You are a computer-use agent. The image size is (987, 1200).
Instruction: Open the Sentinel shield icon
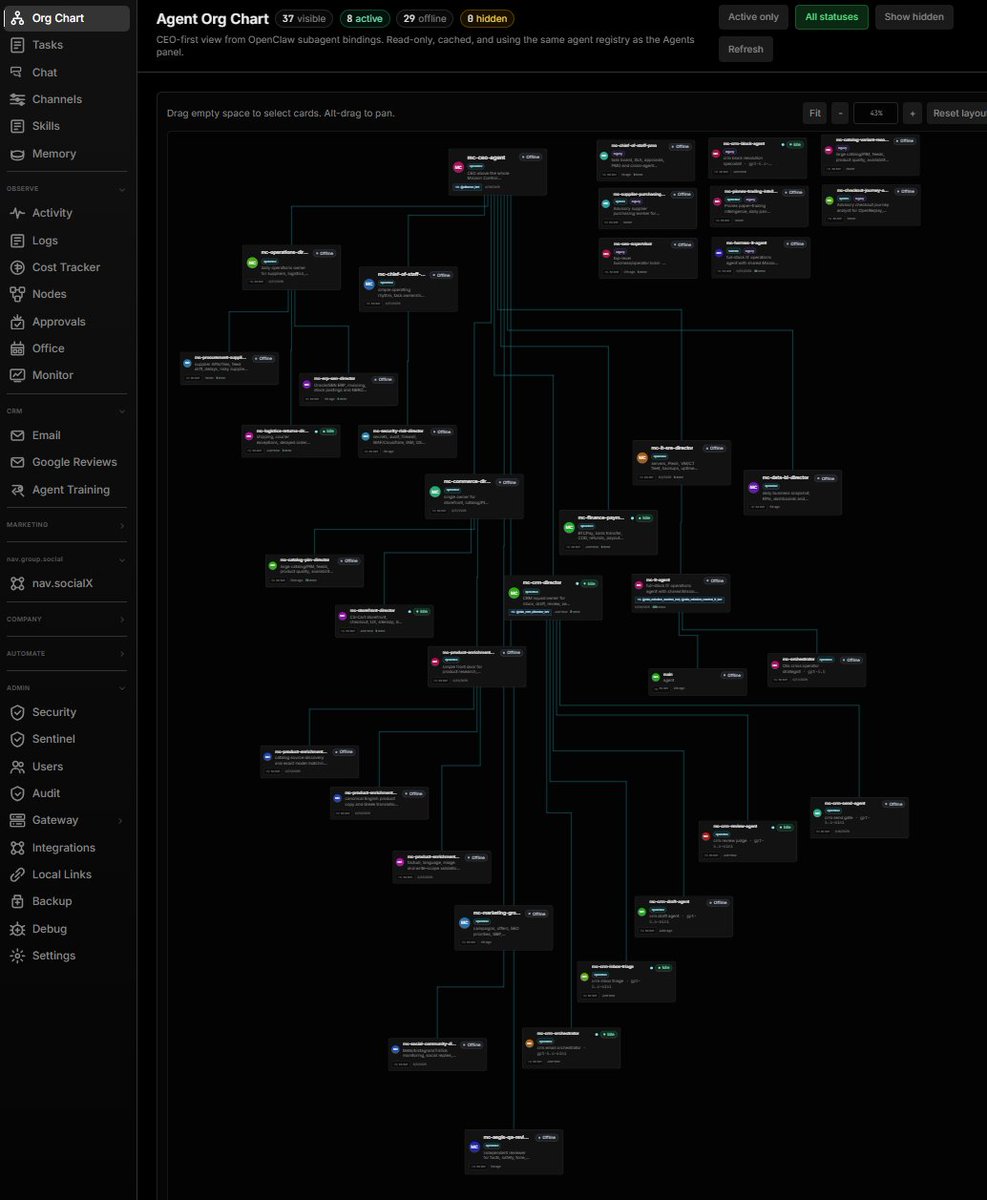click(x=17, y=739)
